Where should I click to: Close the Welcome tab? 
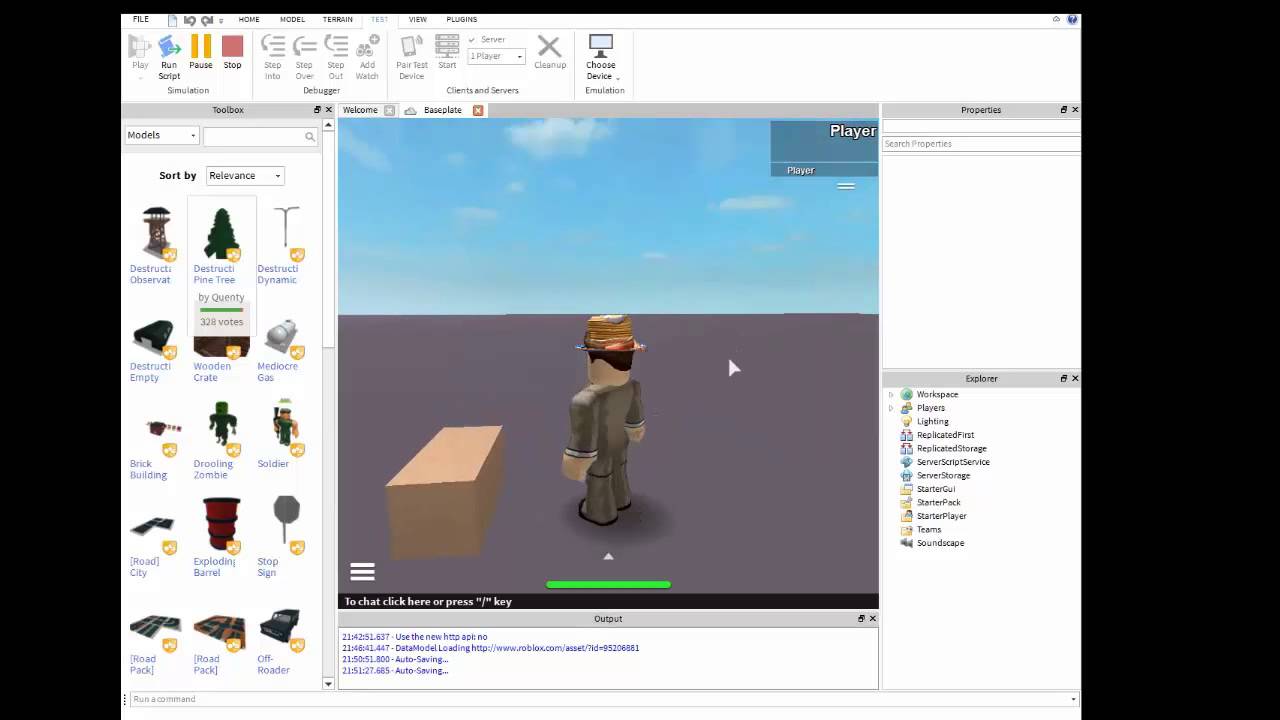click(389, 110)
